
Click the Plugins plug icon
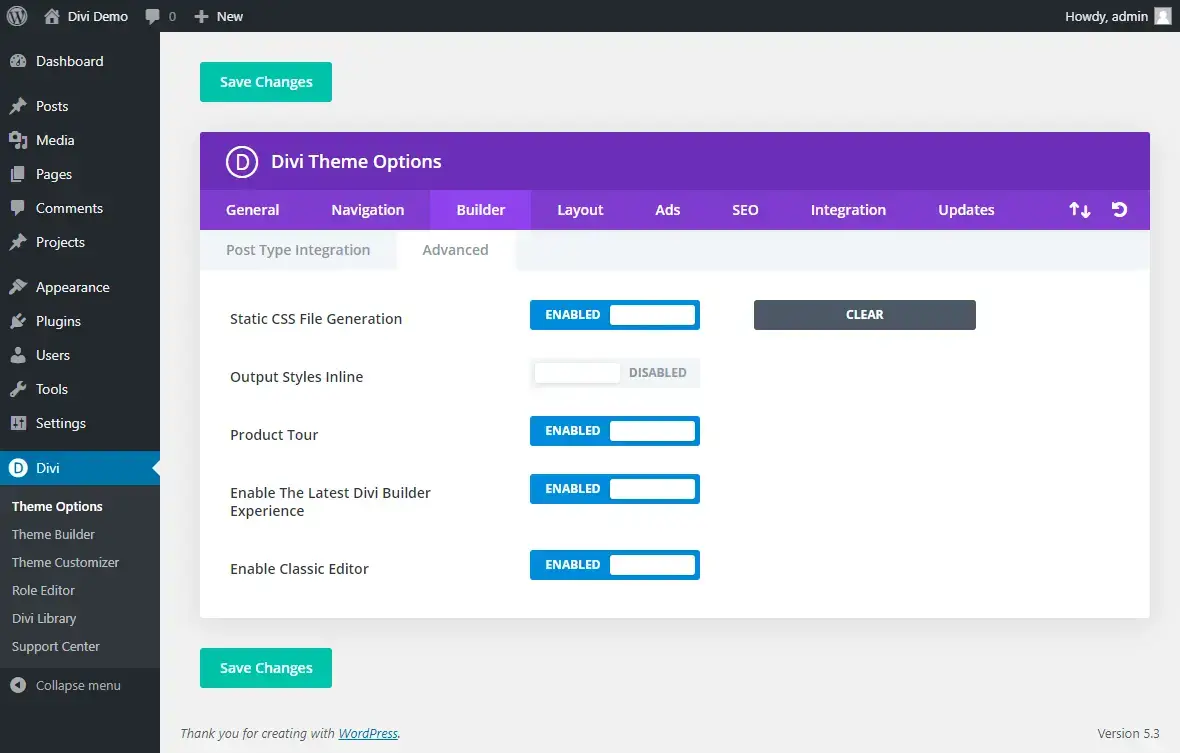tap(18, 321)
